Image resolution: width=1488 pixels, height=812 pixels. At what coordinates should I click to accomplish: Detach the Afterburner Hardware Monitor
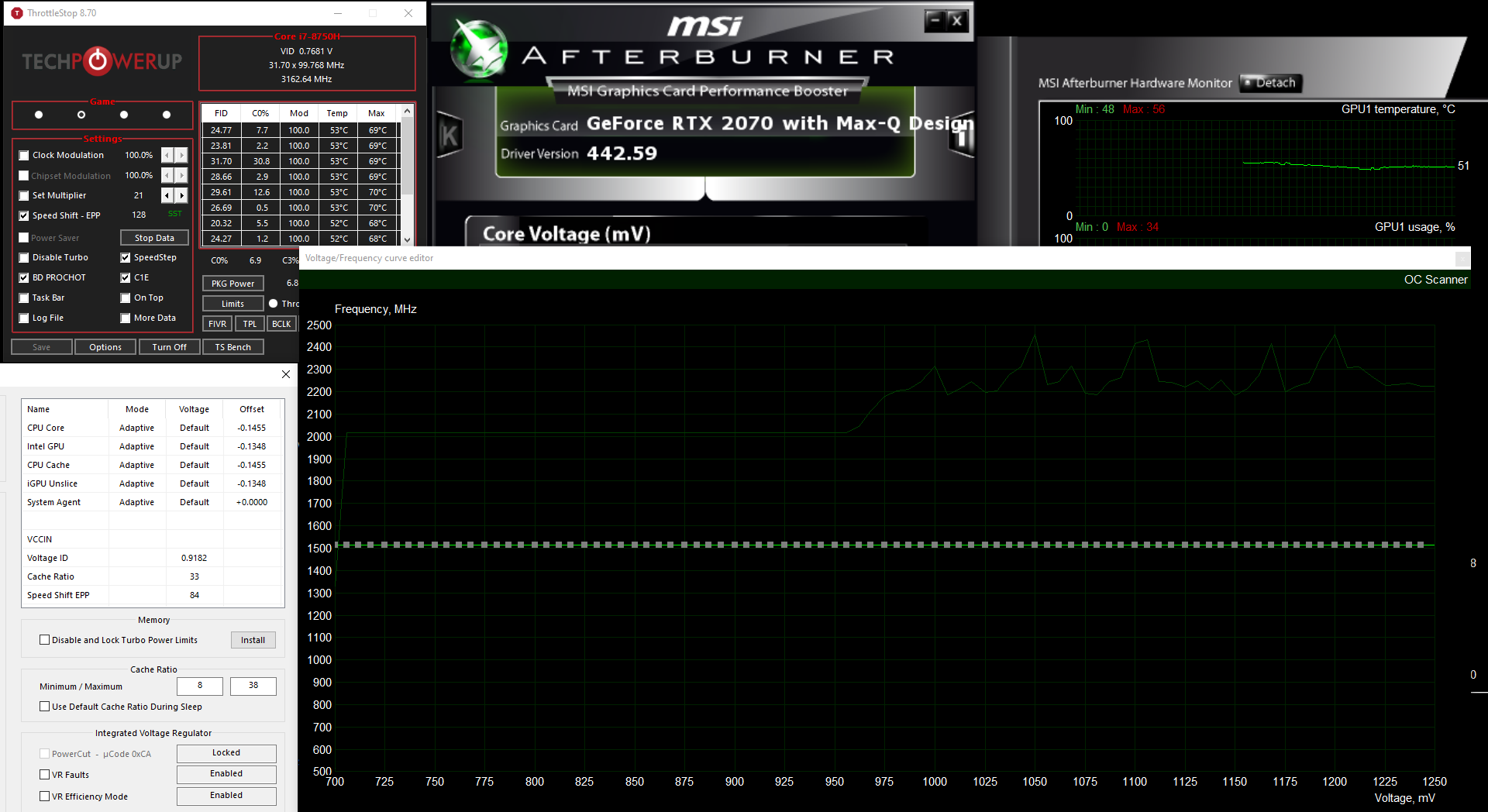[x=1271, y=83]
